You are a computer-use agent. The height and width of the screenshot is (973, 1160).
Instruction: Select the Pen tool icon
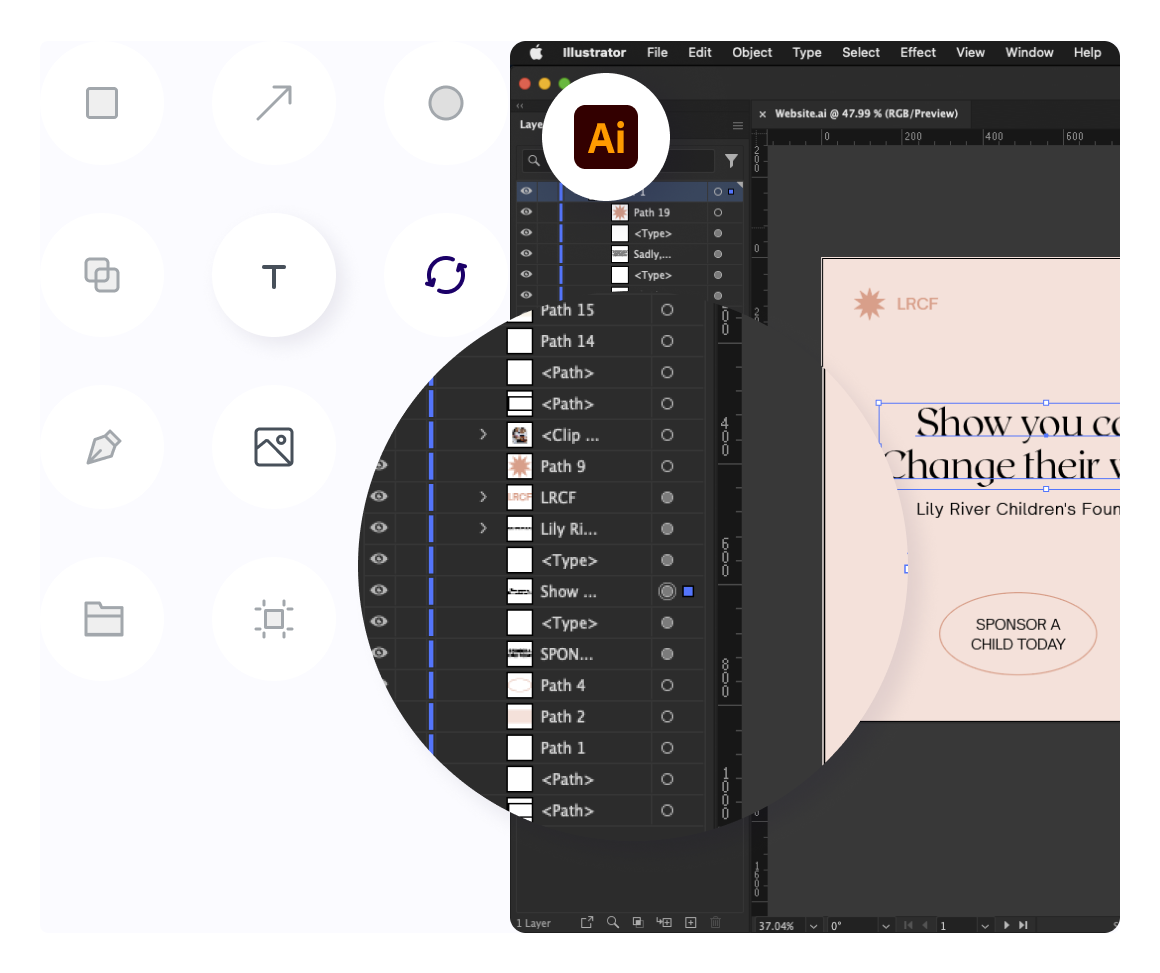(102, 447)
